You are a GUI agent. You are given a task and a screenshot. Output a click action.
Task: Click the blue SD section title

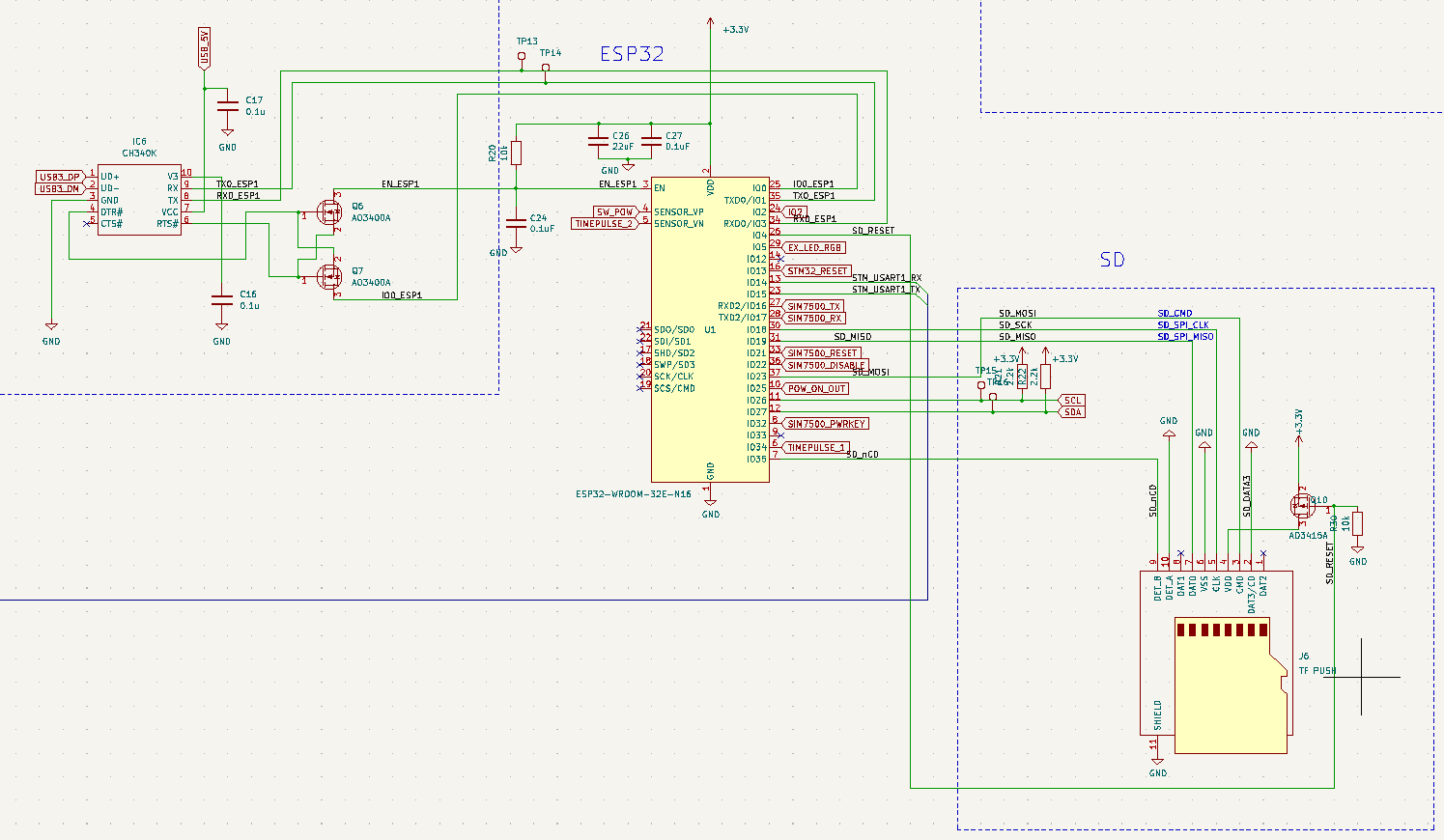1113,260
